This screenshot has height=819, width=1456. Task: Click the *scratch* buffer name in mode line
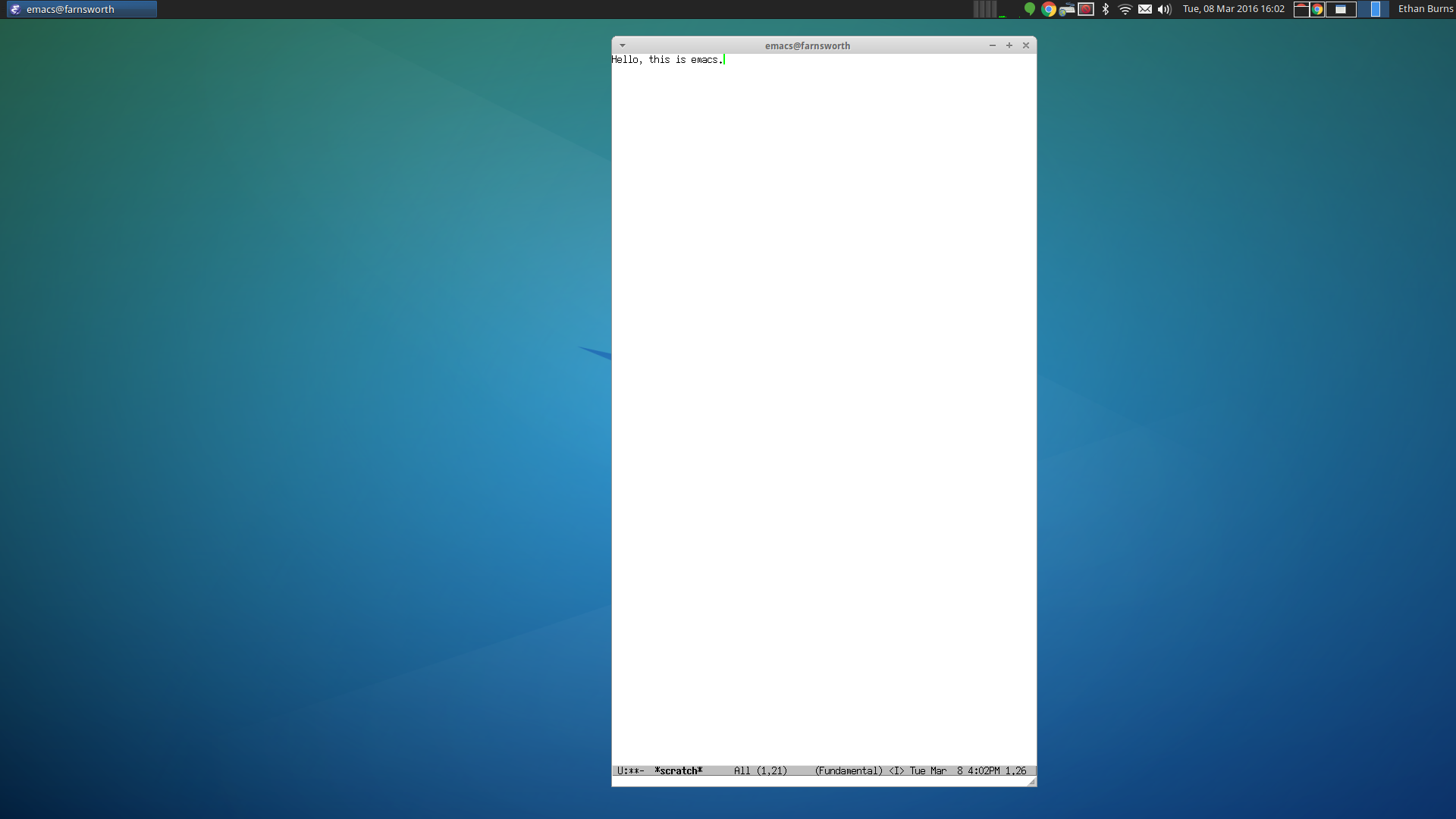(x=679, y=770)
